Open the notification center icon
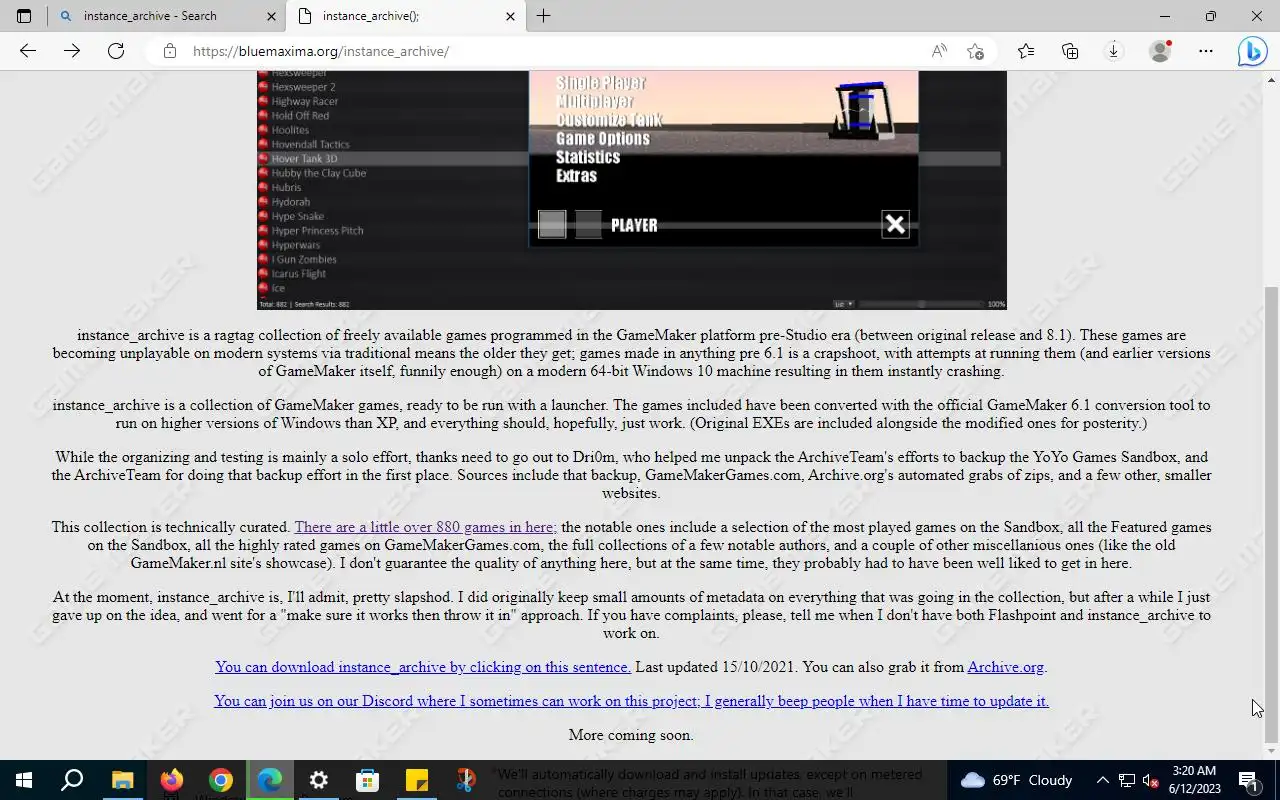The image size is (1280, 800). click(x=1248, y=780)
